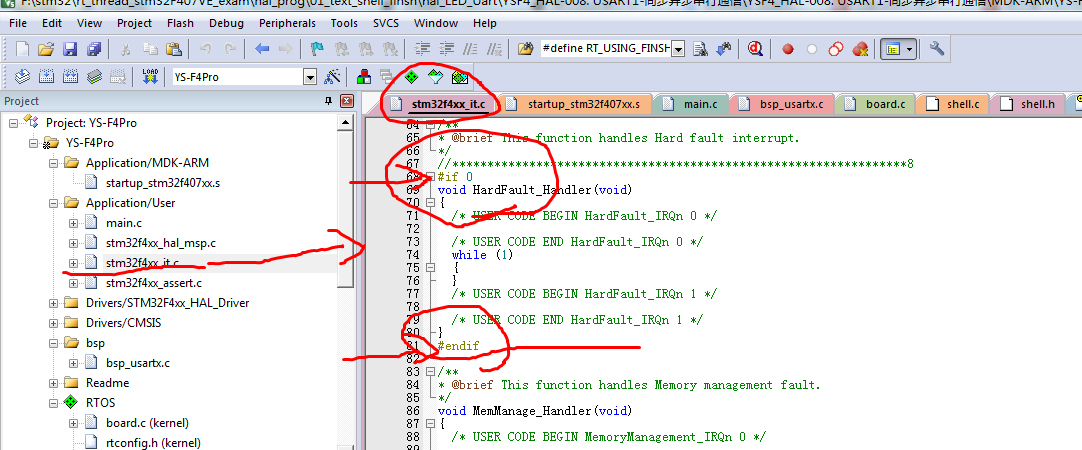Open Manage Run-Time Environment with the green diamond icon
Screen dimensions: 1082x450
[x=412, y=76]
